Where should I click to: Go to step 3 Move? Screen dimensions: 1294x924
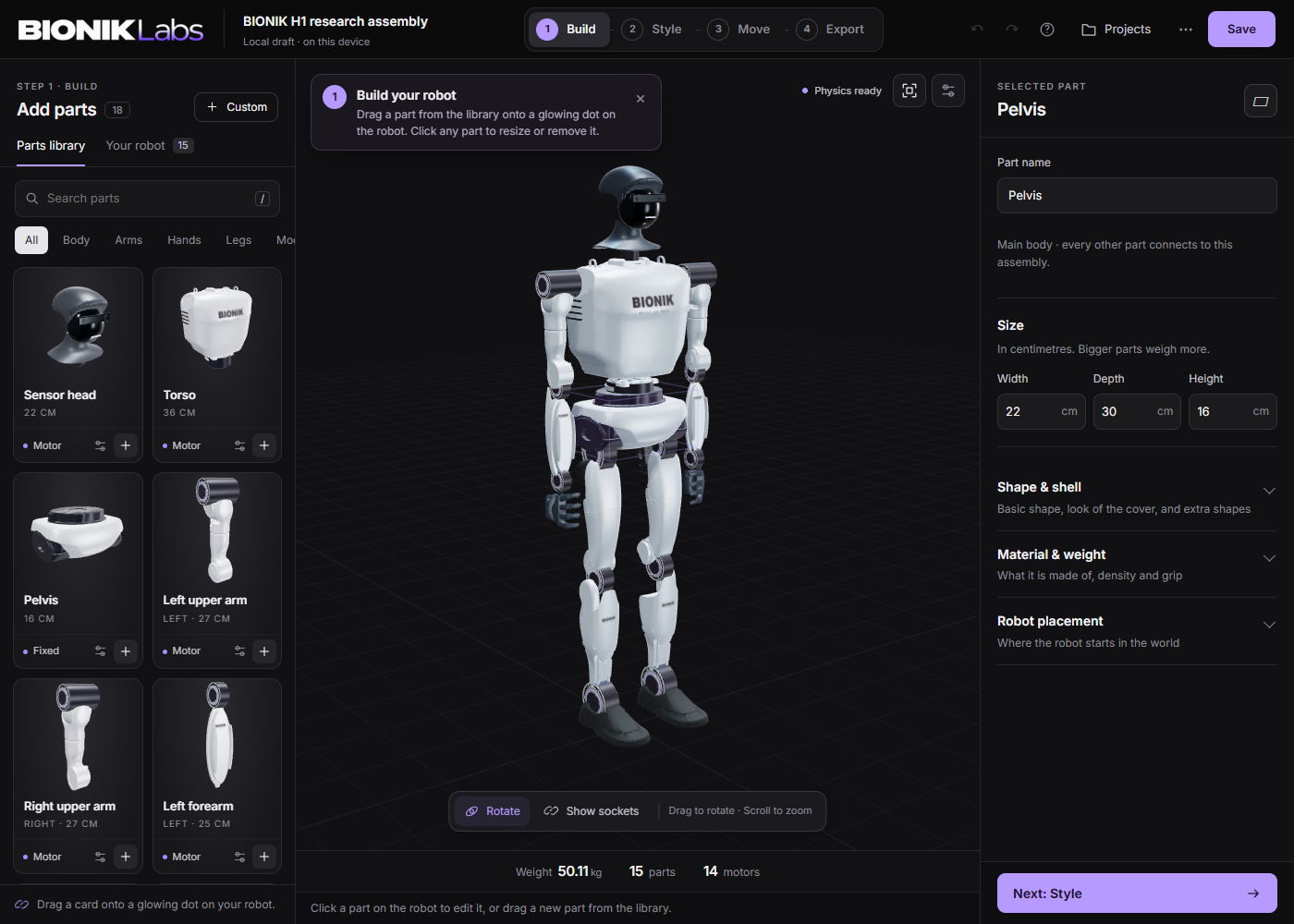739,30
